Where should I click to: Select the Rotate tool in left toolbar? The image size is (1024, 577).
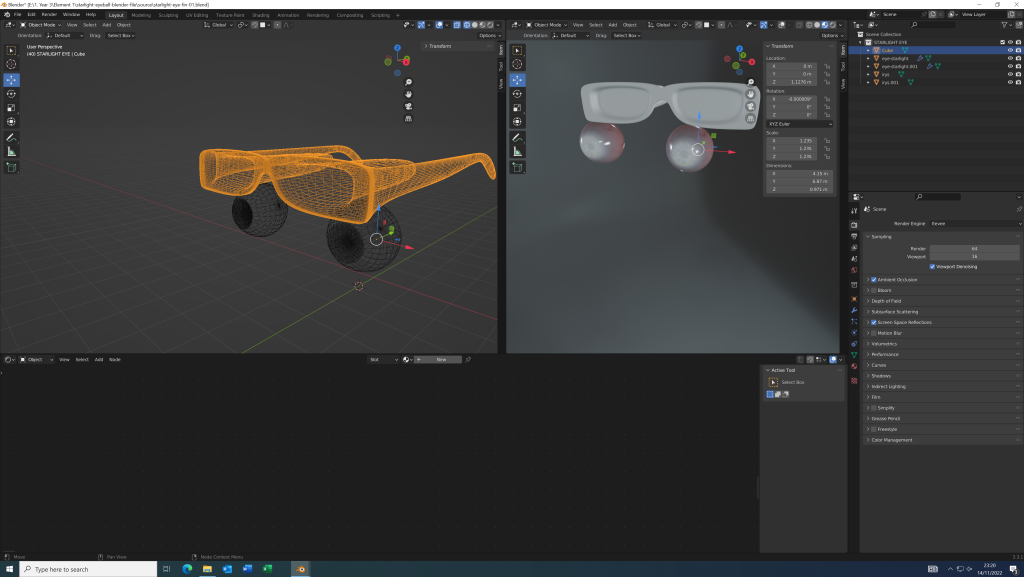pos(12,94)
